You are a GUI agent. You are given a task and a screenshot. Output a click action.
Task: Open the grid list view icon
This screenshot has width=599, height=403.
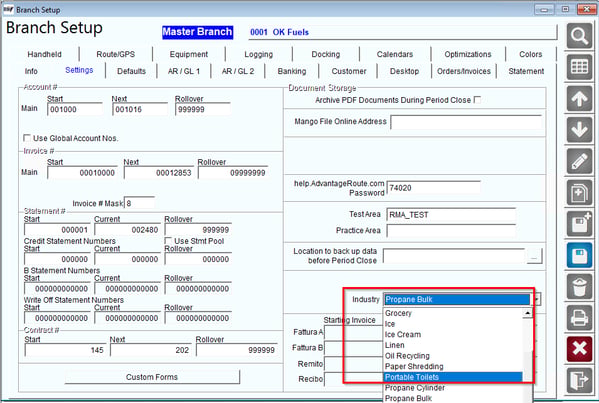tap(579, 67)
